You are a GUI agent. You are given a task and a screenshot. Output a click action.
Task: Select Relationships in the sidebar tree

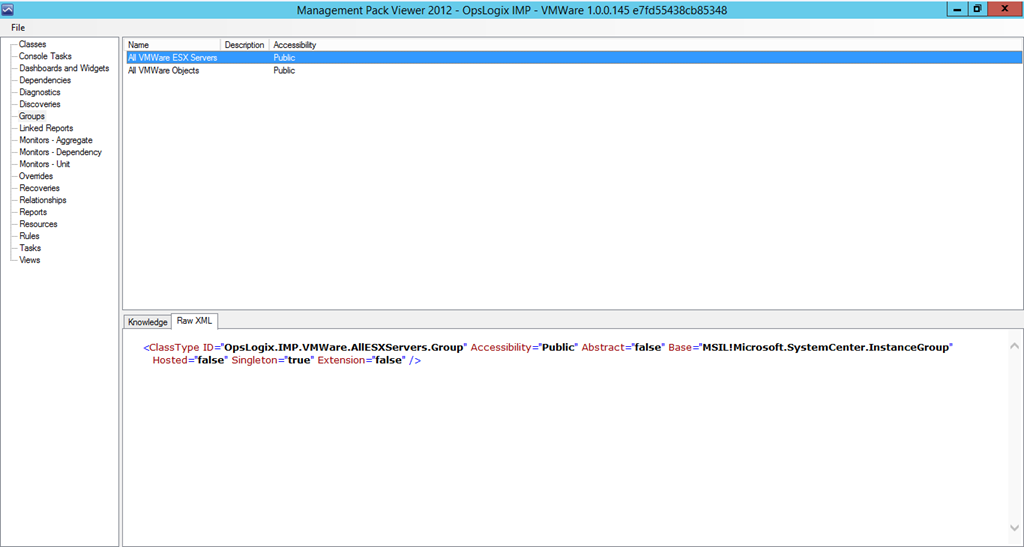(42, 200)
